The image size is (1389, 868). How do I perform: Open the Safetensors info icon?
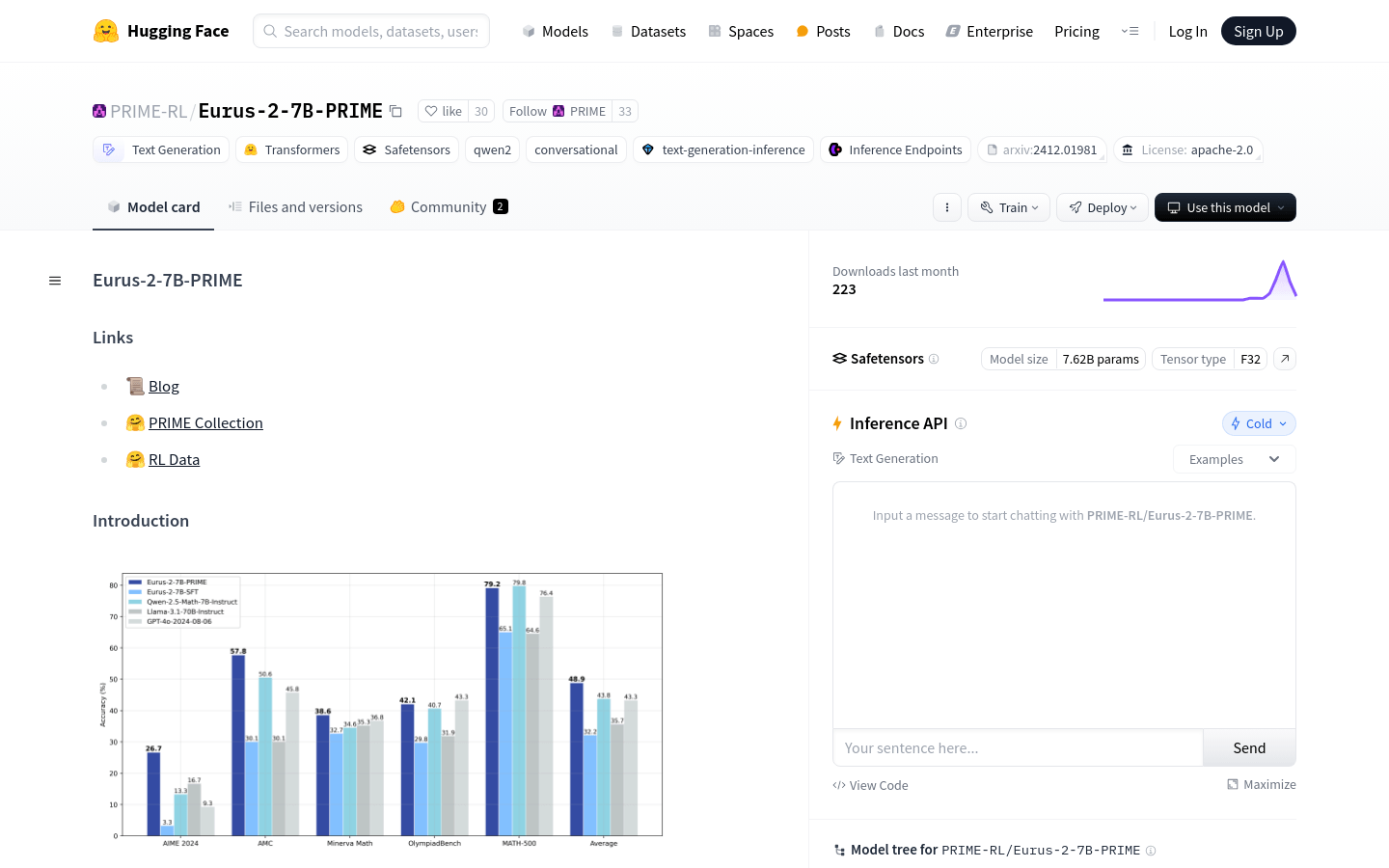pyautogui.click(x=934, y=359)
